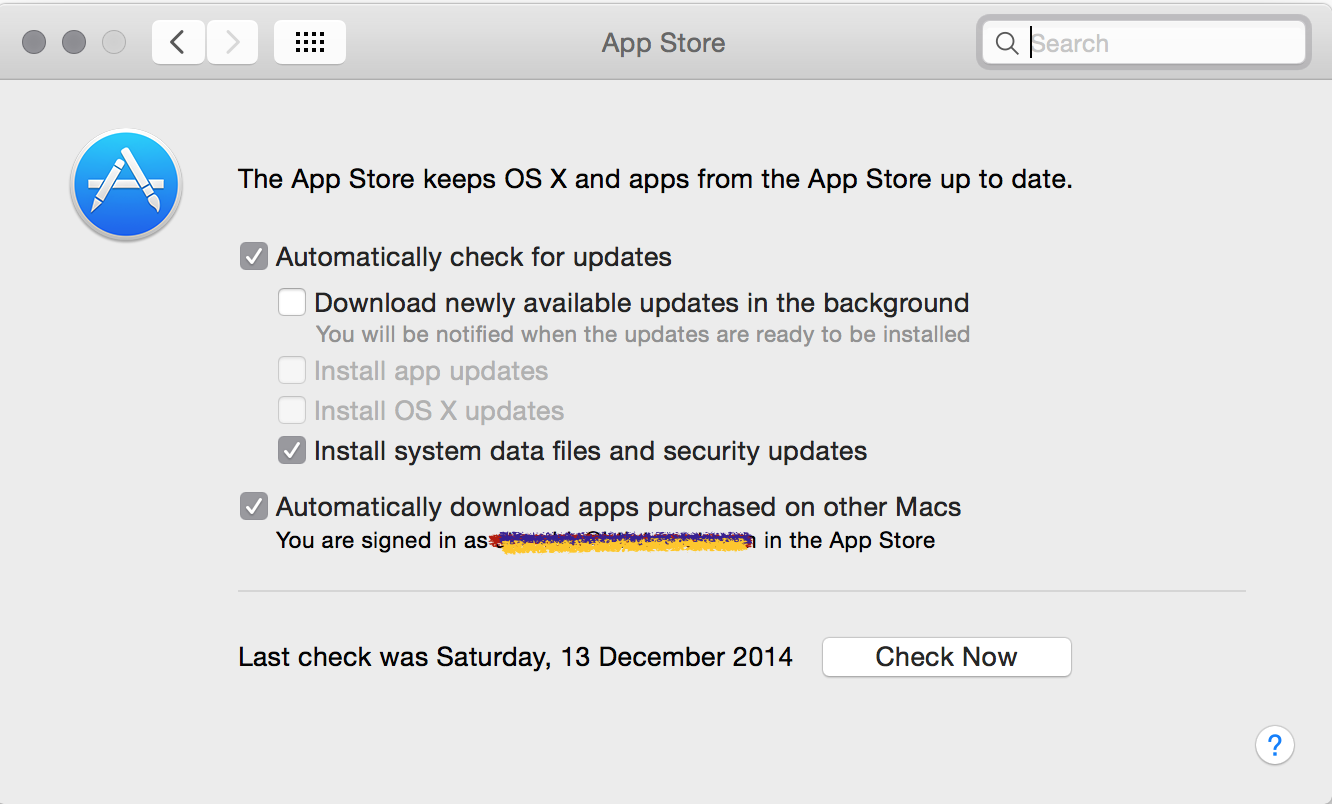Tick the Install app updates checkbox

coord(292,371)
